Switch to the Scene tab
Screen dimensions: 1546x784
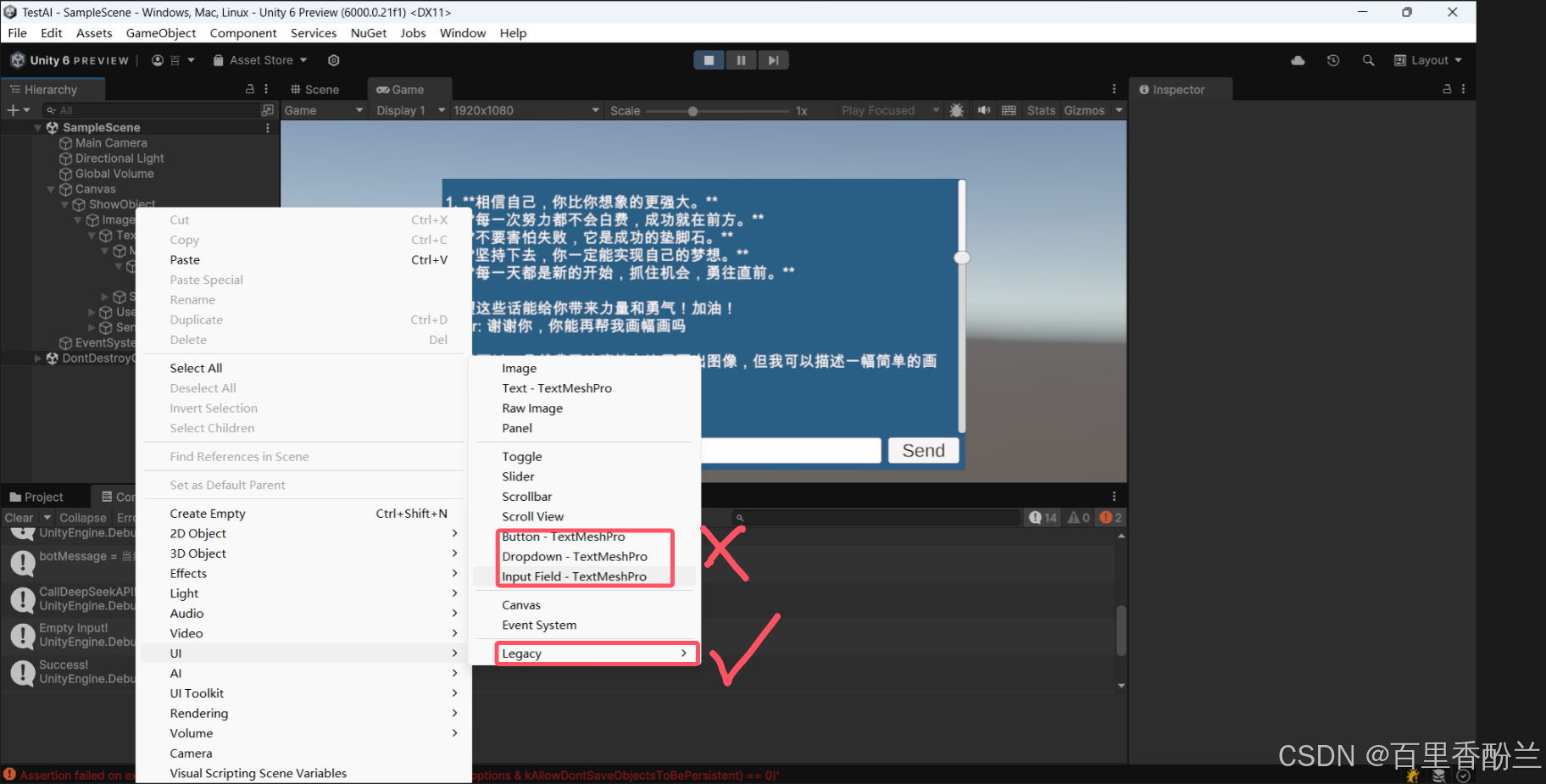pyautogui.click(x=314, y=89)
